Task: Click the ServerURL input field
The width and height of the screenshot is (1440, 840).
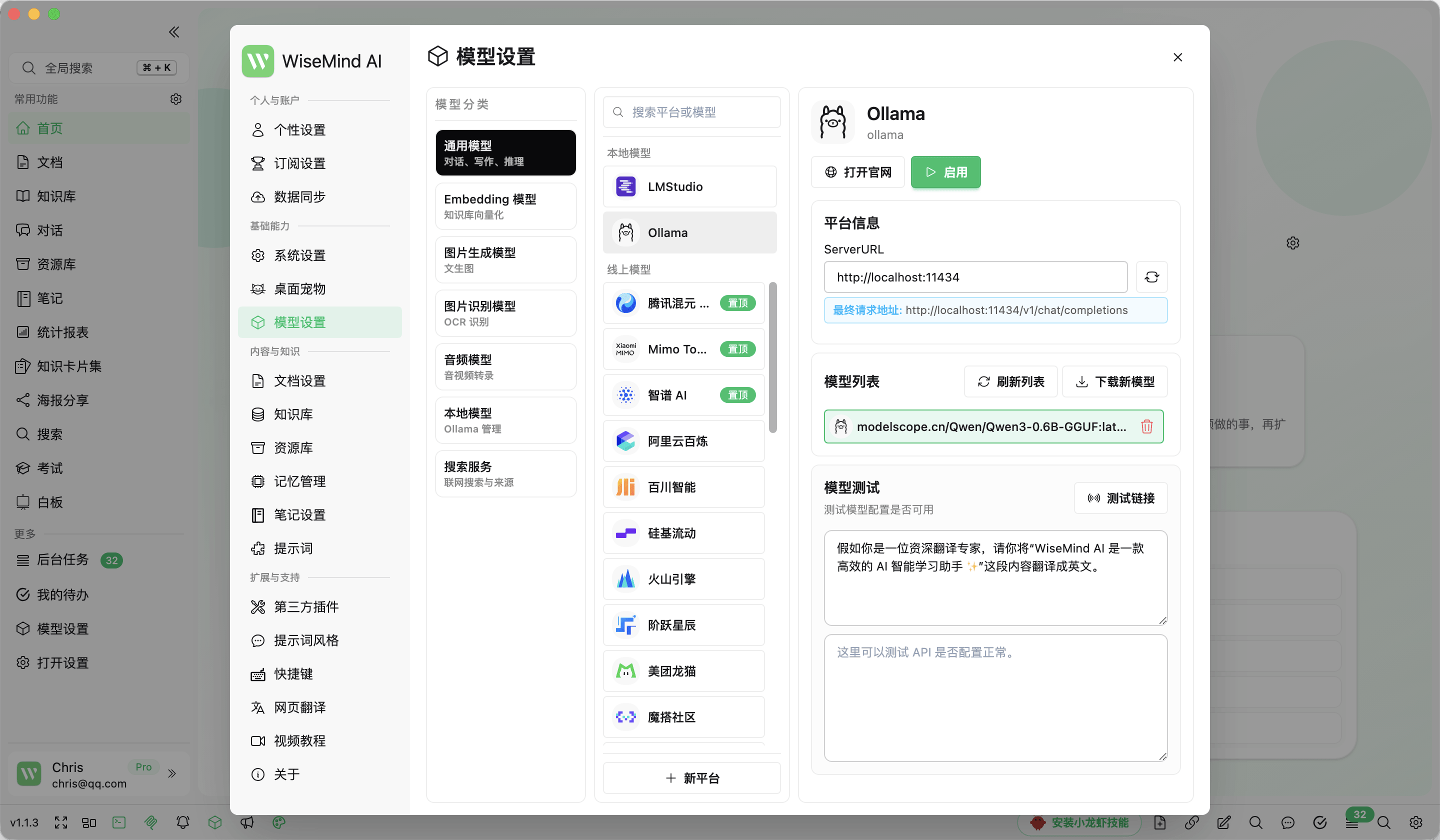Action: pos(975,277)
